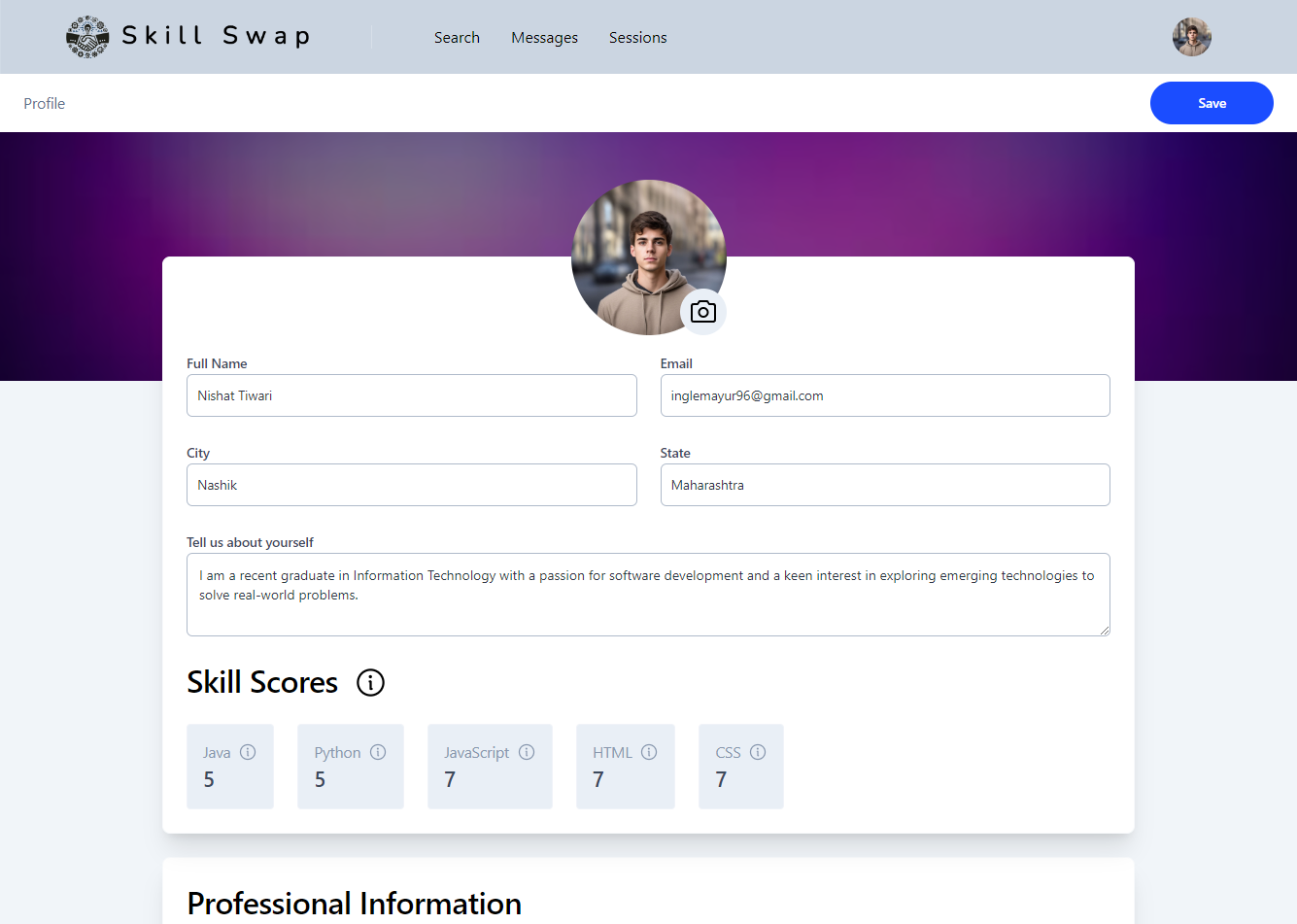1297x924 pixels.
Task: Open the Search page from the navbar
Action: [x=457, y=37]
